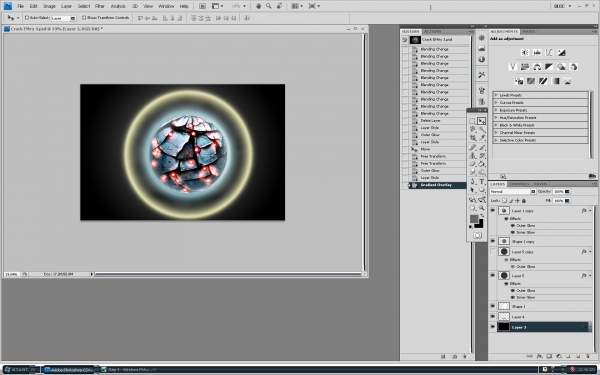Hide the Layer 1 copy layer

tap(493, 210)
